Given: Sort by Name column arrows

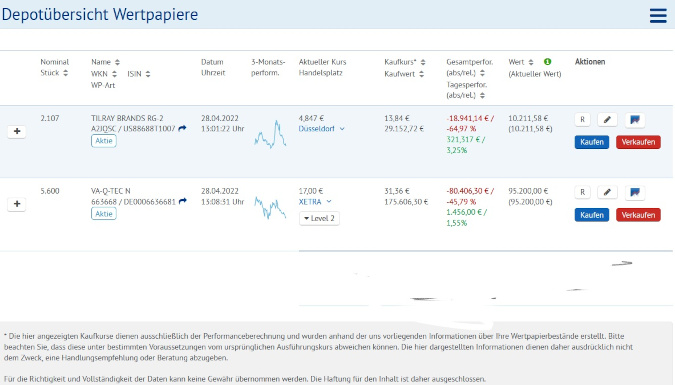Looking at the screenshot, I should pyautogui.click(x=117, y=62).
